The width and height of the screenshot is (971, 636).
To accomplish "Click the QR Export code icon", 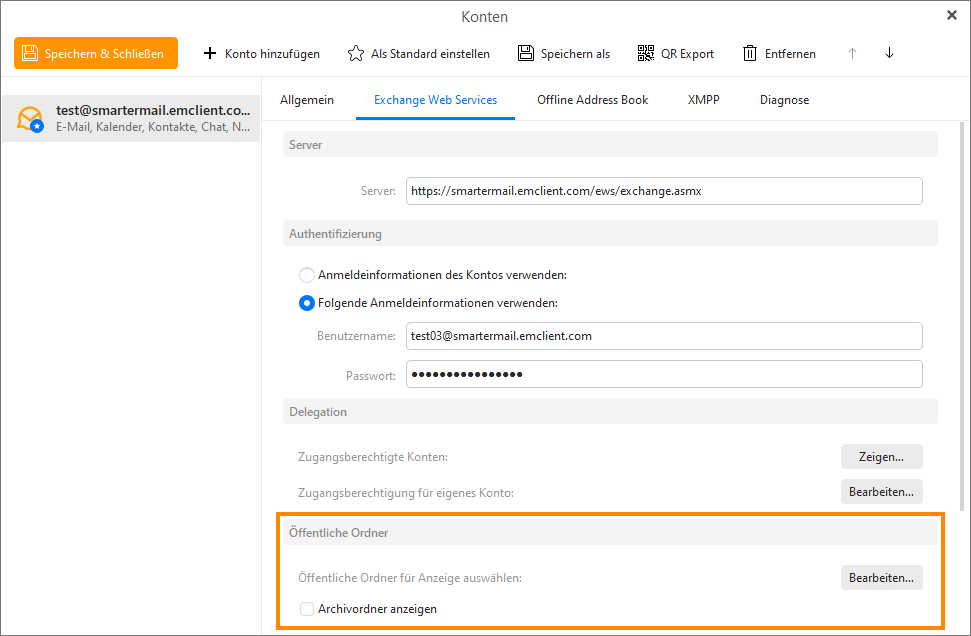I will tap(646, 54).
